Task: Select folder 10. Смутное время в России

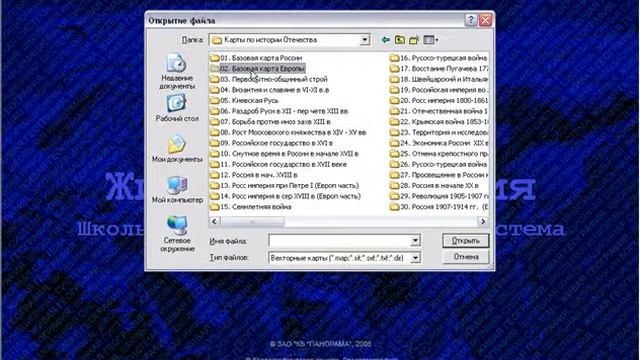Action: (x=284, y=153)
